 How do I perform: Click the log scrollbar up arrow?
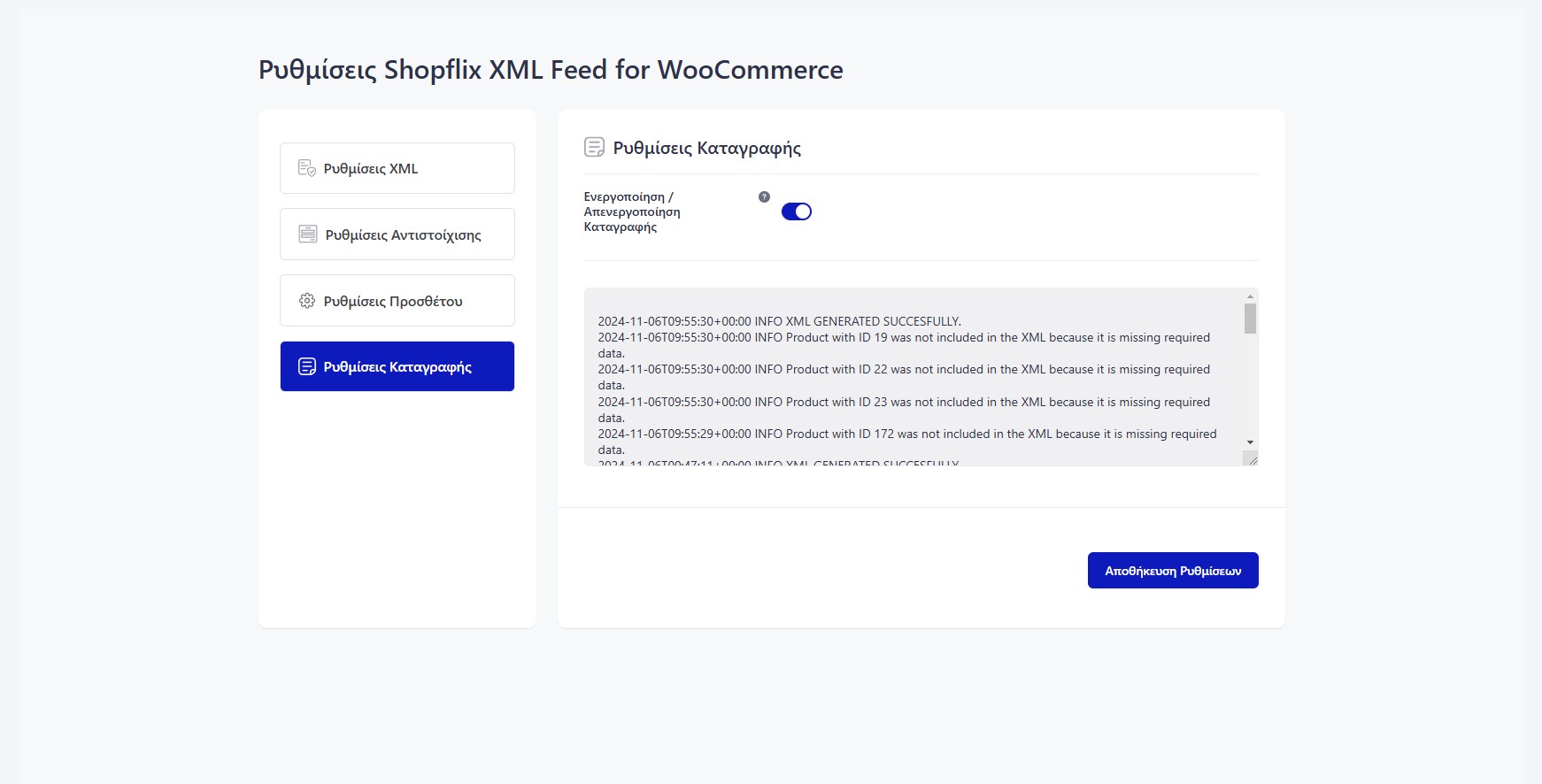coord(1250,296)
